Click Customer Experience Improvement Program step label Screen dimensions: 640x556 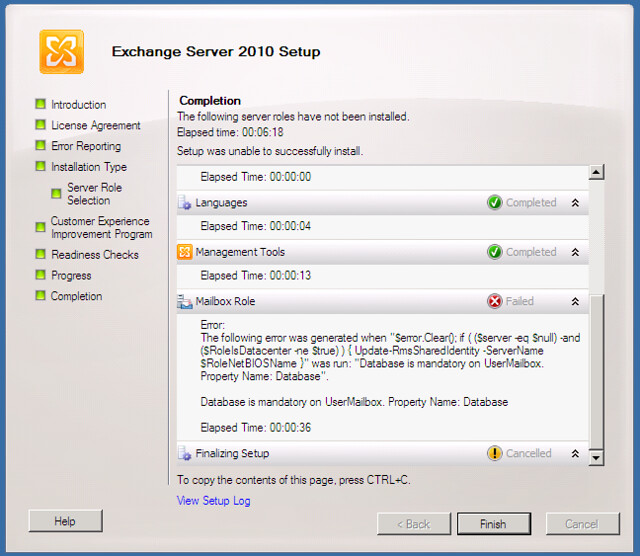(x=102, y=227)
